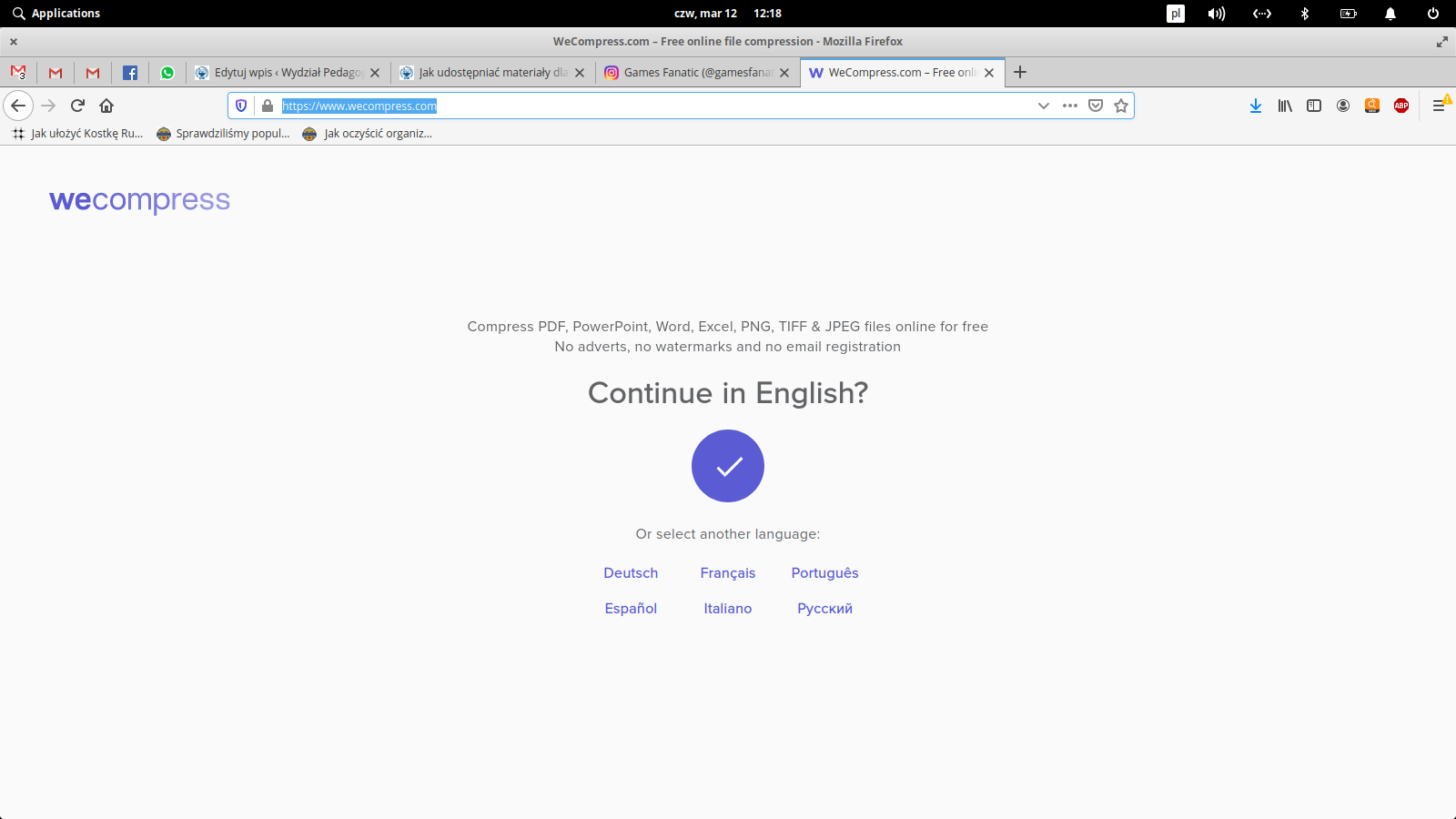Open the third pinned Gmail tab
The width and height of the screenshot is (1456, 819).
pyautogui.click(x=93, y=73)
